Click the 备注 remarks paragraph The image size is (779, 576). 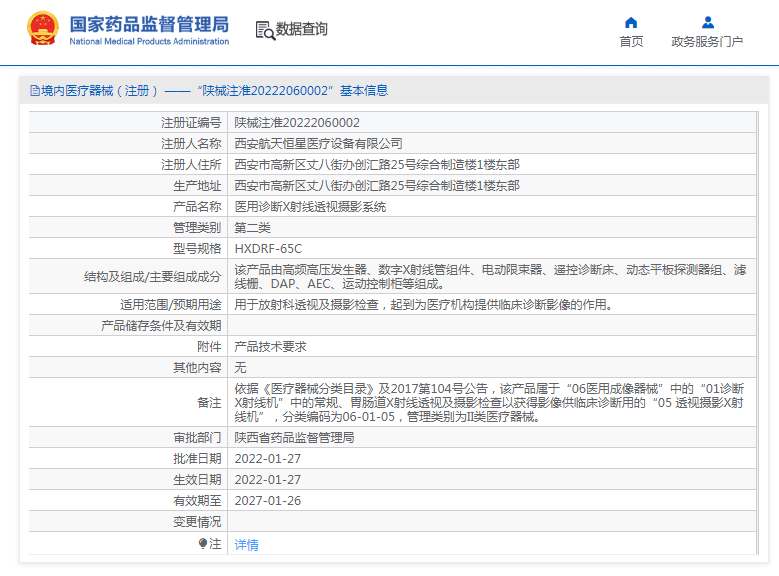pos(489,403)
